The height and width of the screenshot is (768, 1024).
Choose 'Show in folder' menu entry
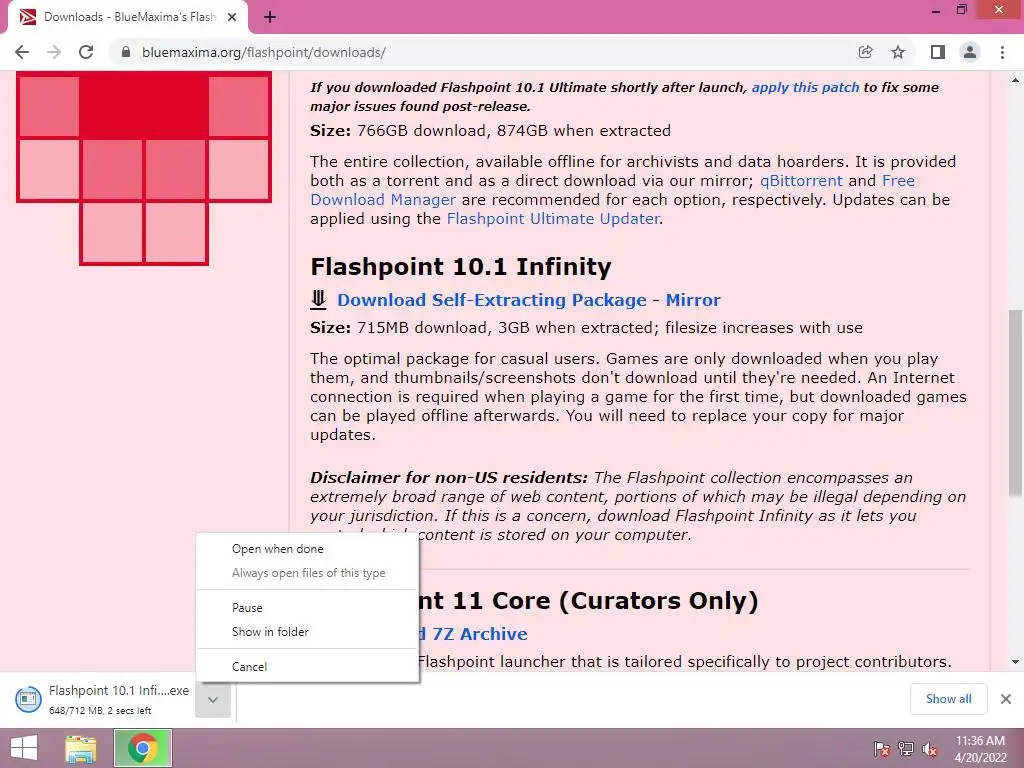point(308,632)
